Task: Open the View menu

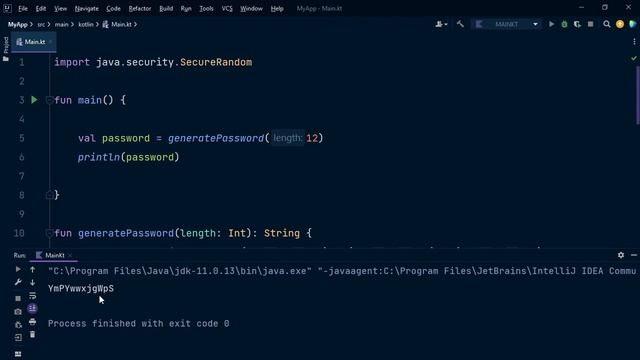Action: tap(60, 8)
